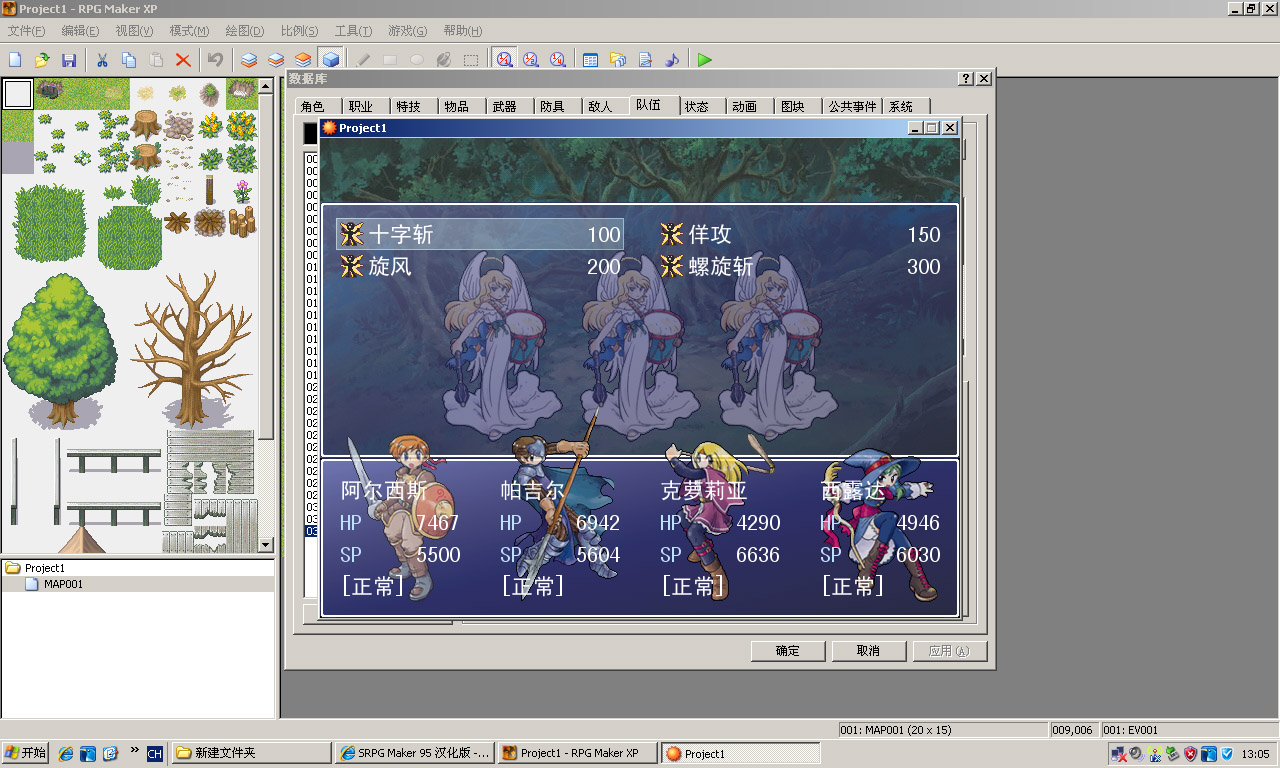Cancel the database dialog with 取消

(869, 651)
